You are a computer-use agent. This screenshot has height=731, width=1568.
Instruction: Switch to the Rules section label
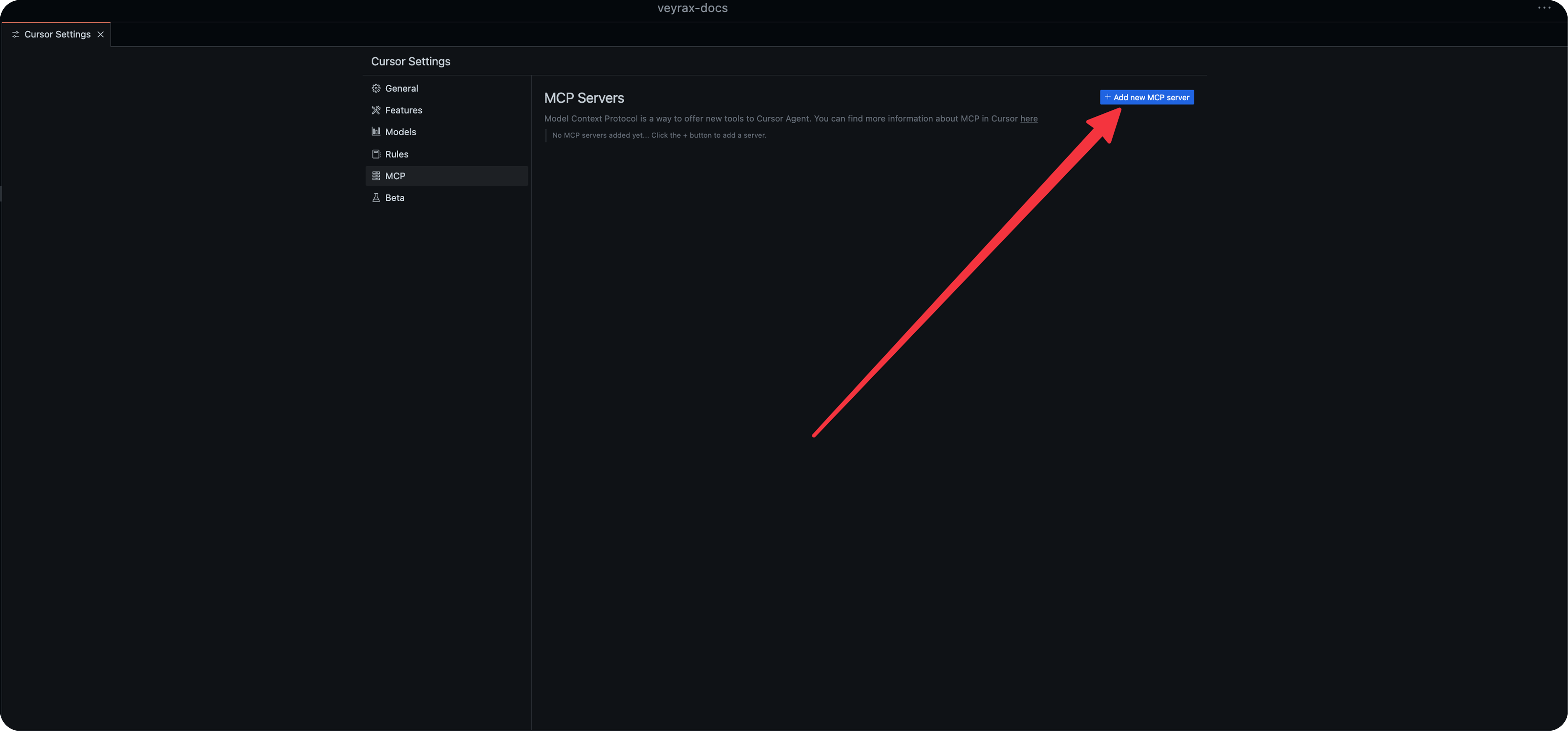click(x=396, y=154)
